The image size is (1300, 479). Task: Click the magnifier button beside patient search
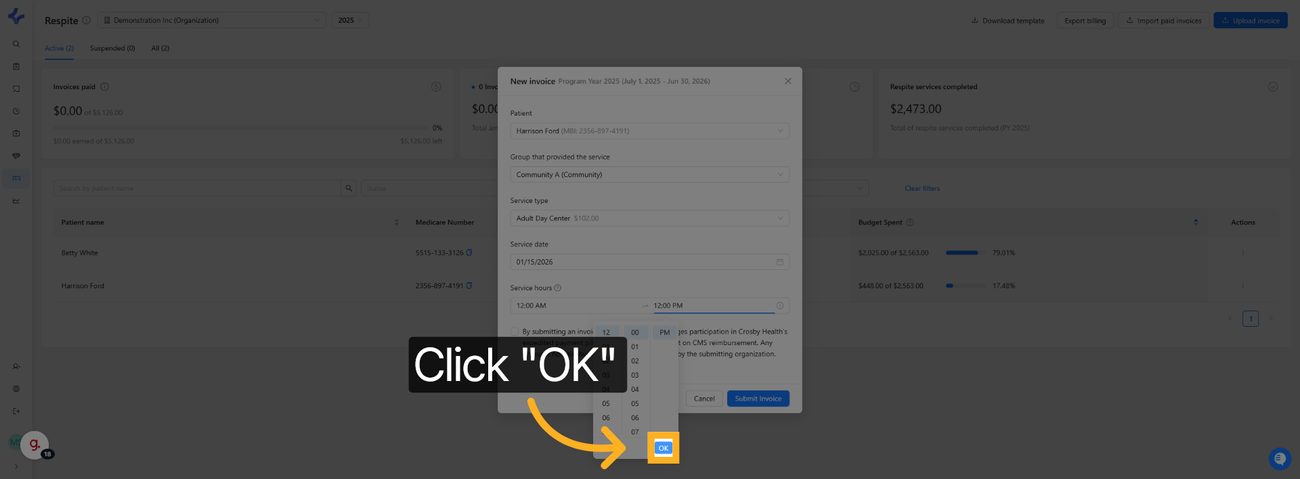[x=349, y=188]
